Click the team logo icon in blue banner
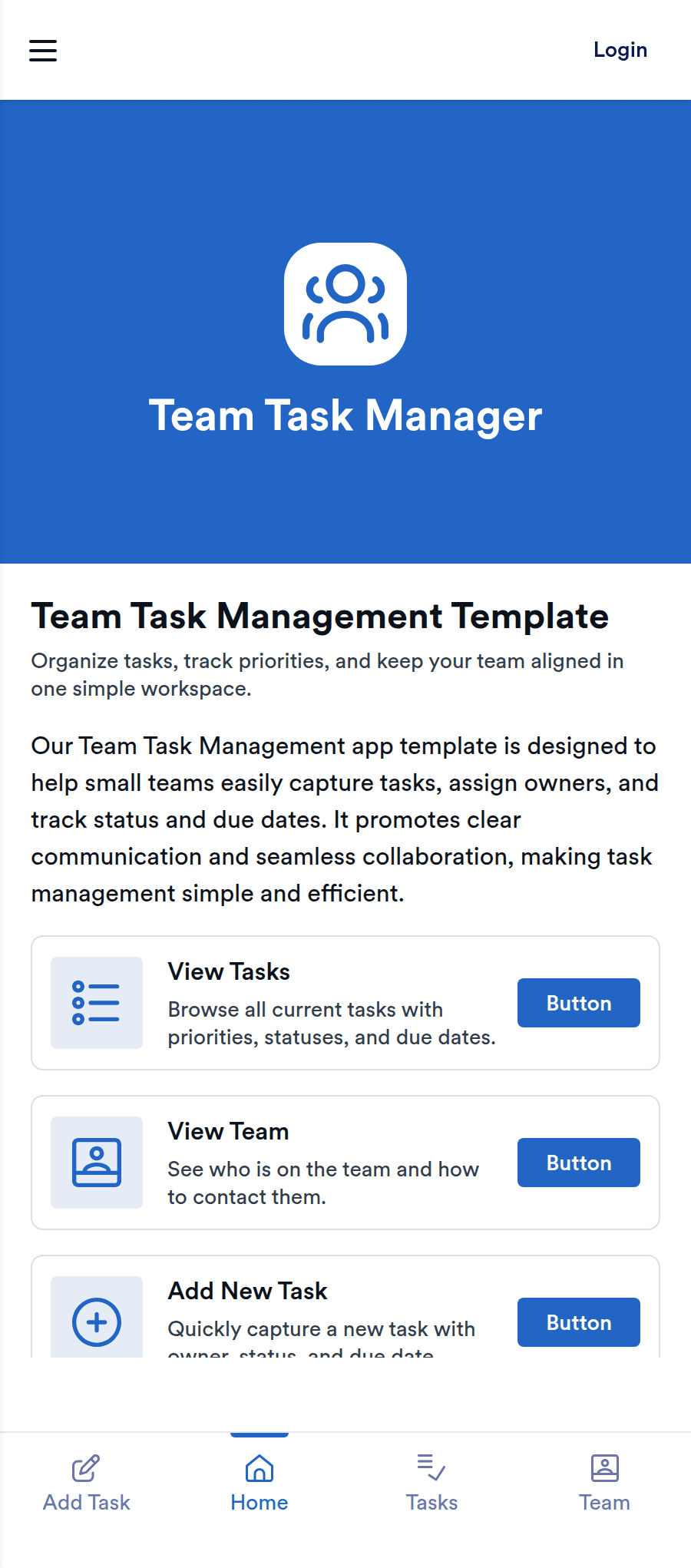Viewport: 691px width, 1568px height. coord(345,304)
